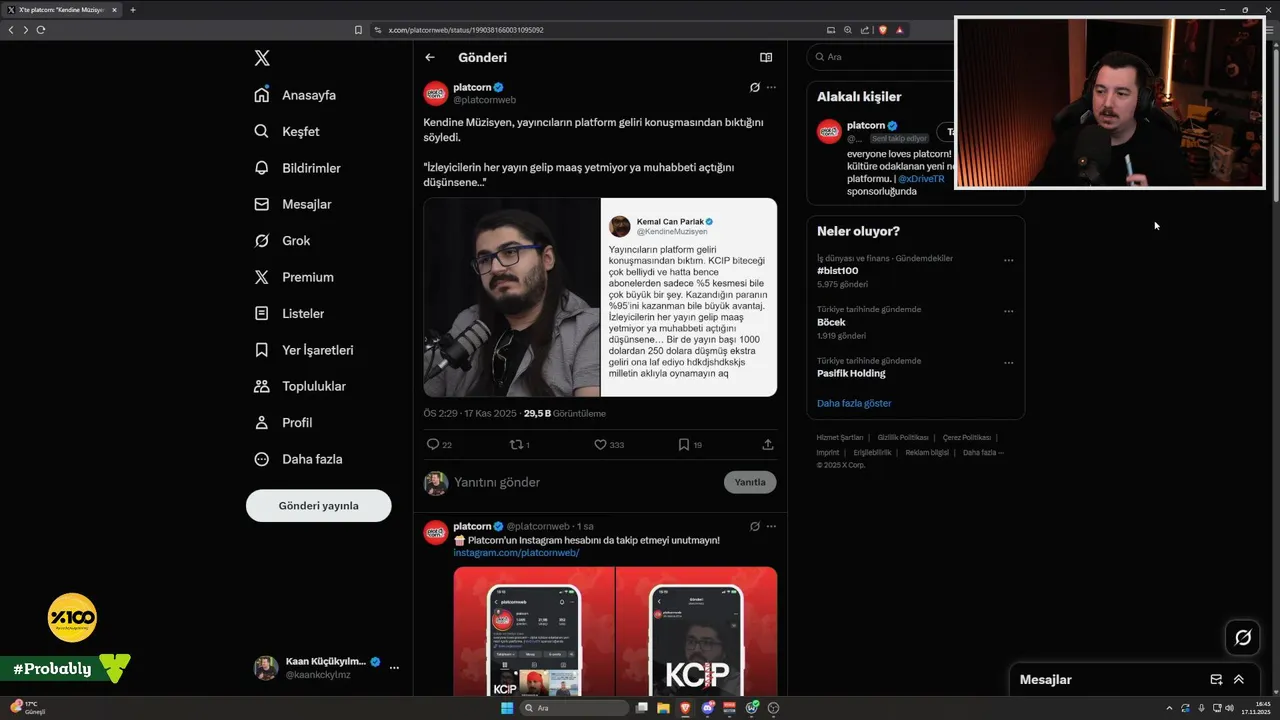Click Daha fazla göster link
The image size is (1280, 720).
[x=854, y=403]
